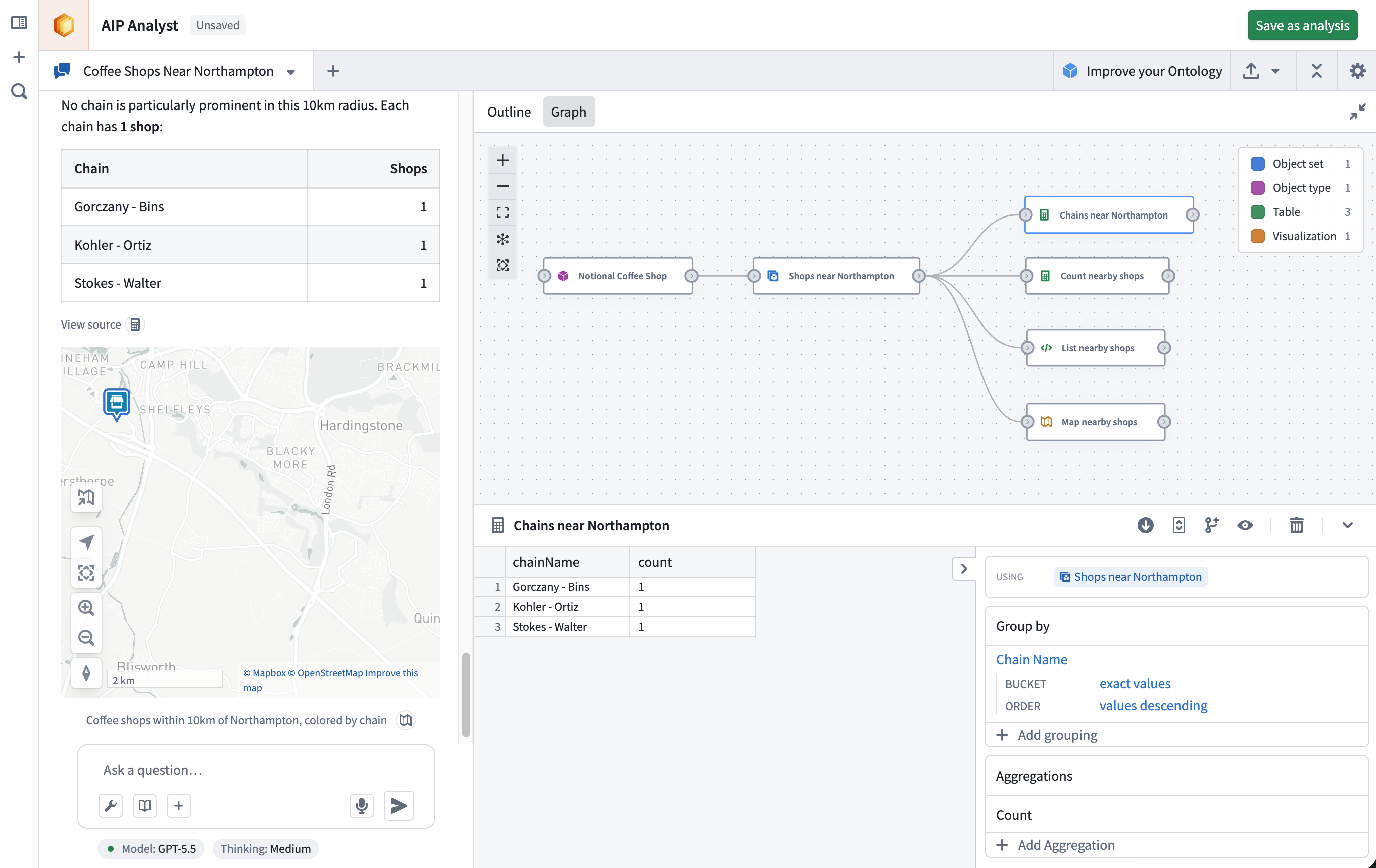Click the auto-layout graph icon
This screenshot has height=868, width=1376.
pyautogui.click(x=502, y=239)
